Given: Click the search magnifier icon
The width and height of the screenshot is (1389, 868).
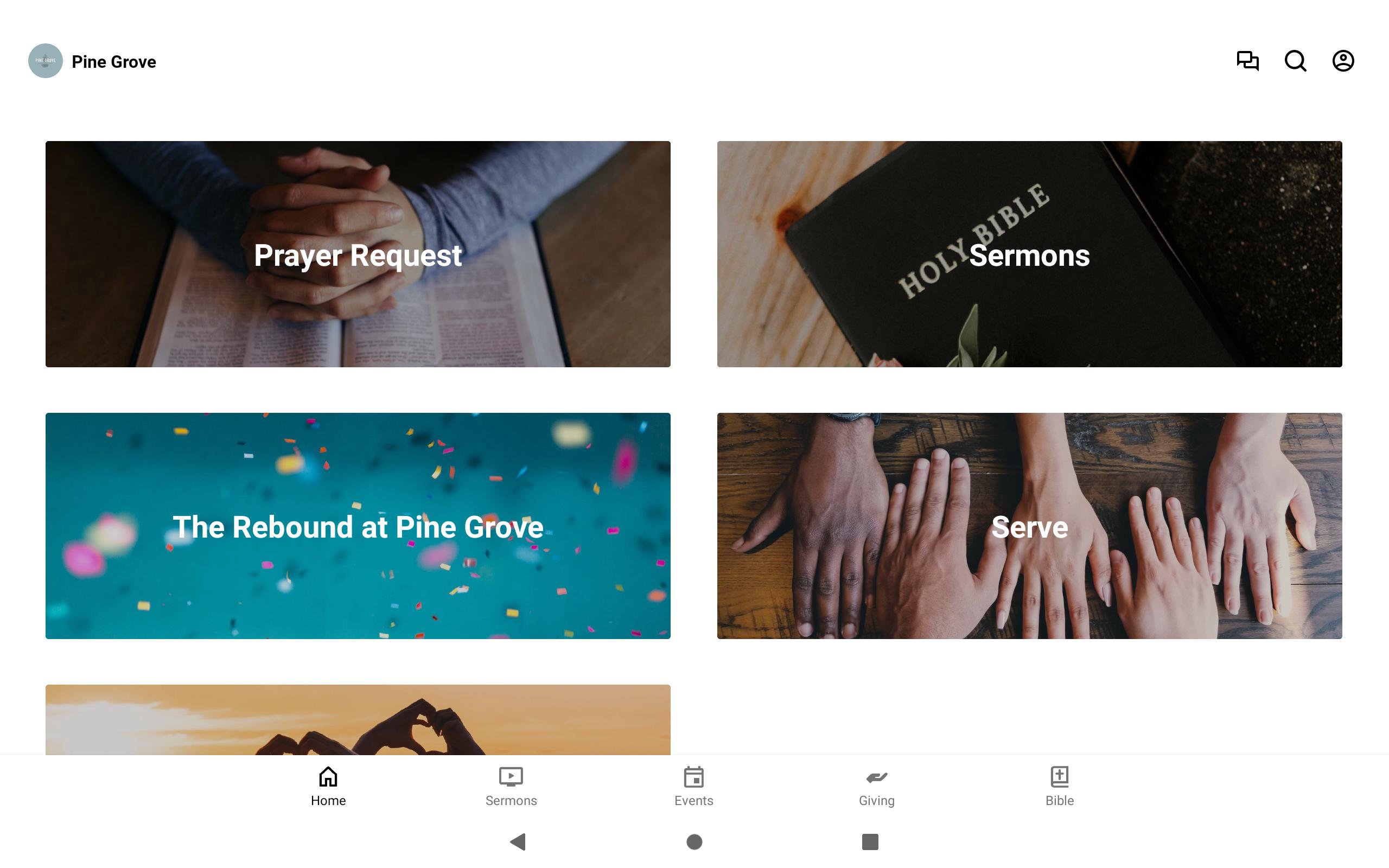Looking at the screenshot, I should (1296, 61).
